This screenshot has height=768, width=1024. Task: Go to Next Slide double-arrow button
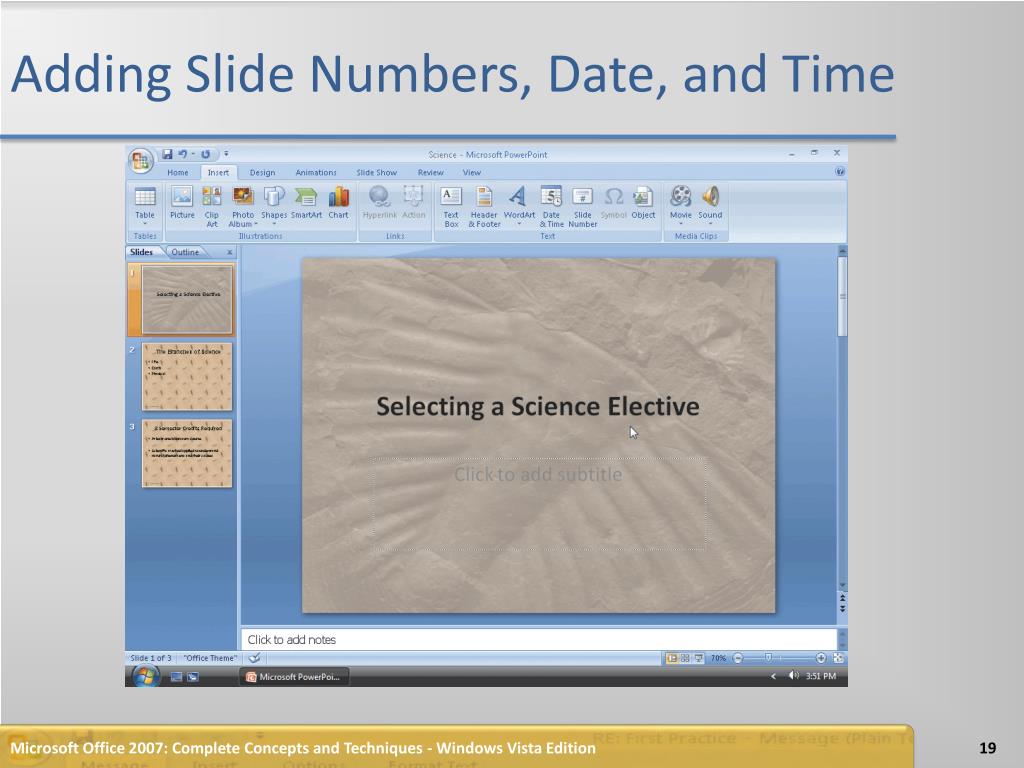(842, 609)
